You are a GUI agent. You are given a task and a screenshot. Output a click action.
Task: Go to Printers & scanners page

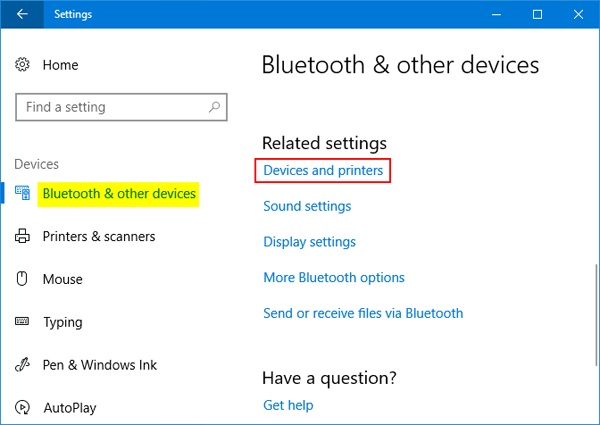click(x=99, y=237)
